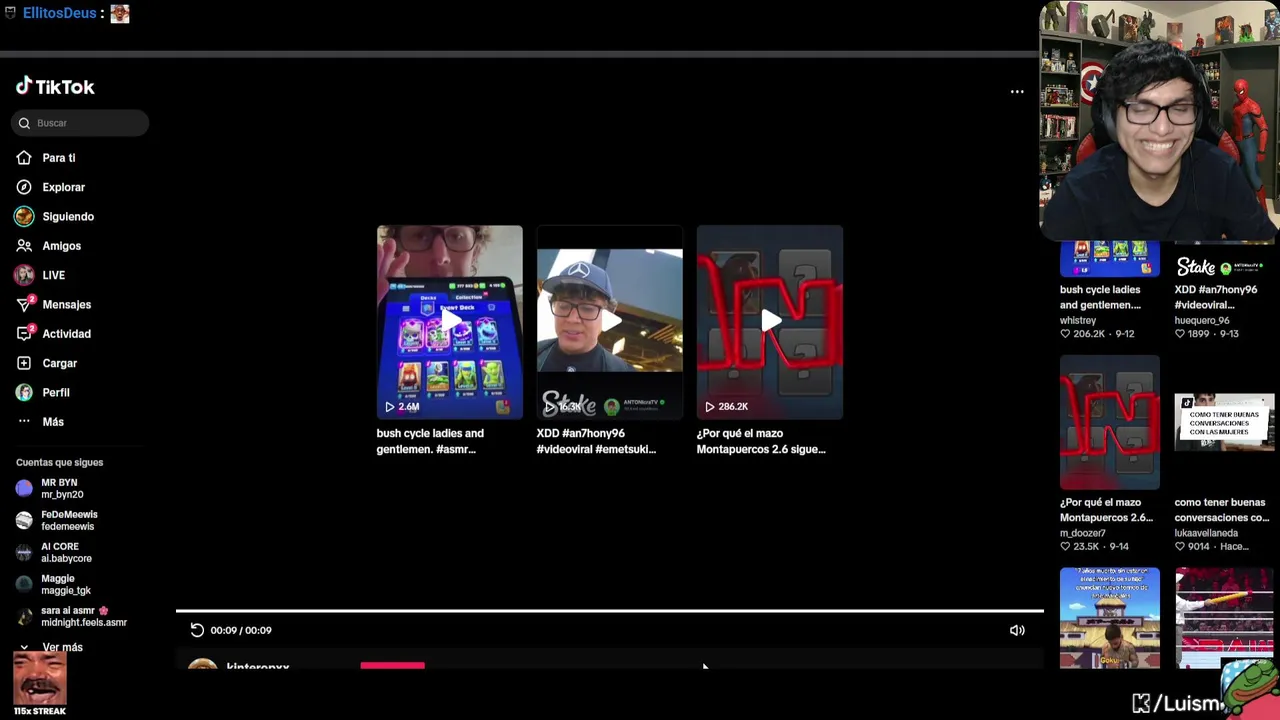Click MR BYN account avatar
The width and height of the screenshot is (1280, 720).
(x=24, y=488)
